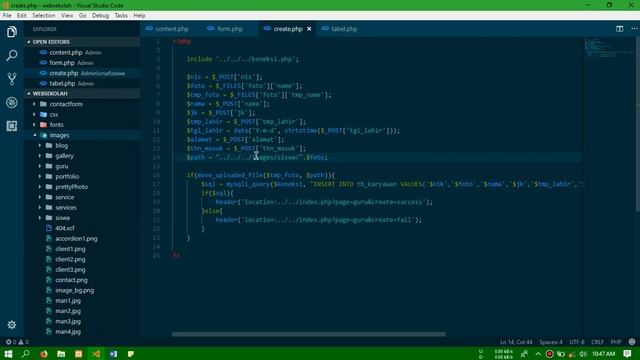This screenshot has height=360, width=640.
Task: Click the 10:47 AM taskbar clock
Action: click(x=603, y=354)
